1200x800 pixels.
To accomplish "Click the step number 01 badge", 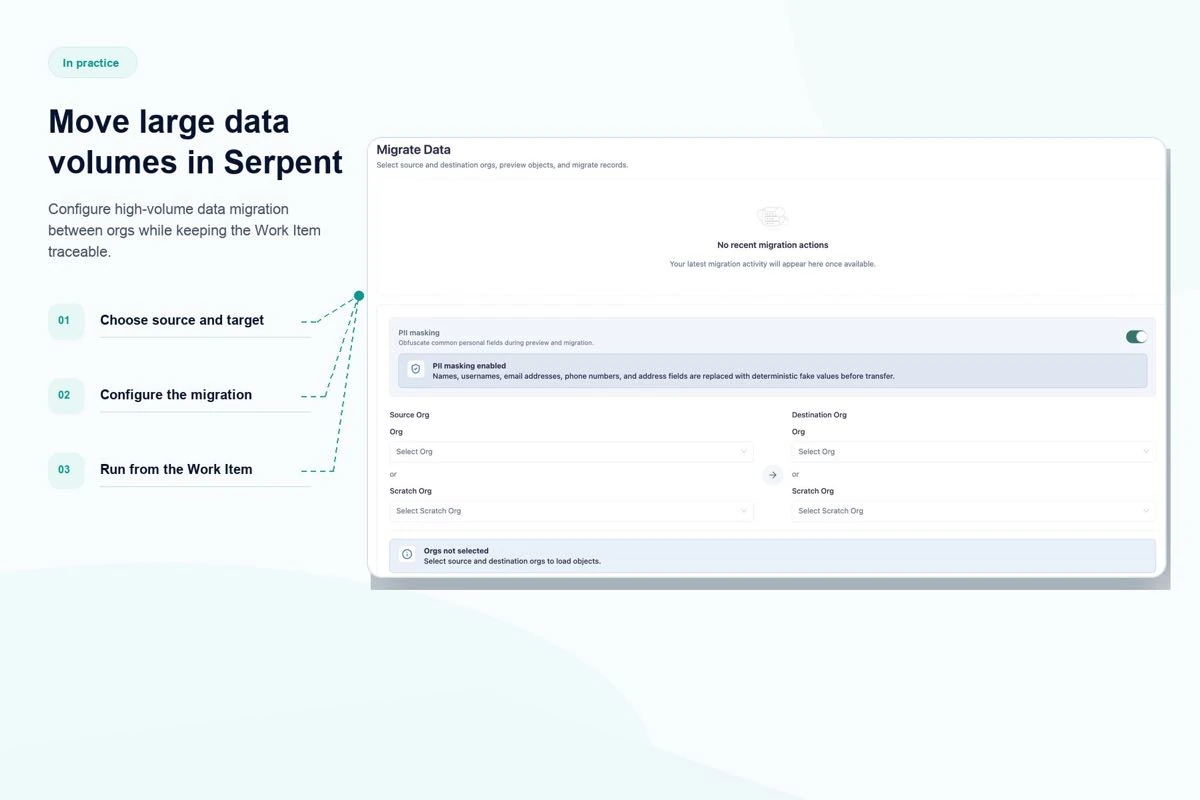I will [65, 321].
